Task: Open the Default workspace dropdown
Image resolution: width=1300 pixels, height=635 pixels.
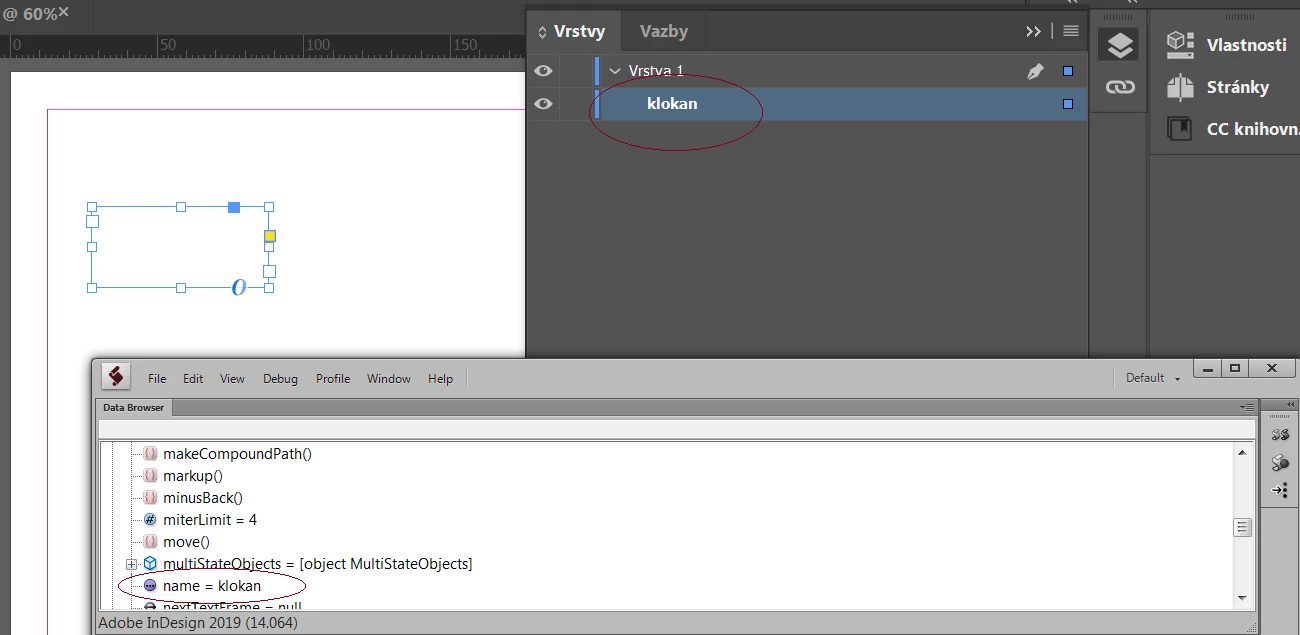Action: 1153,378
